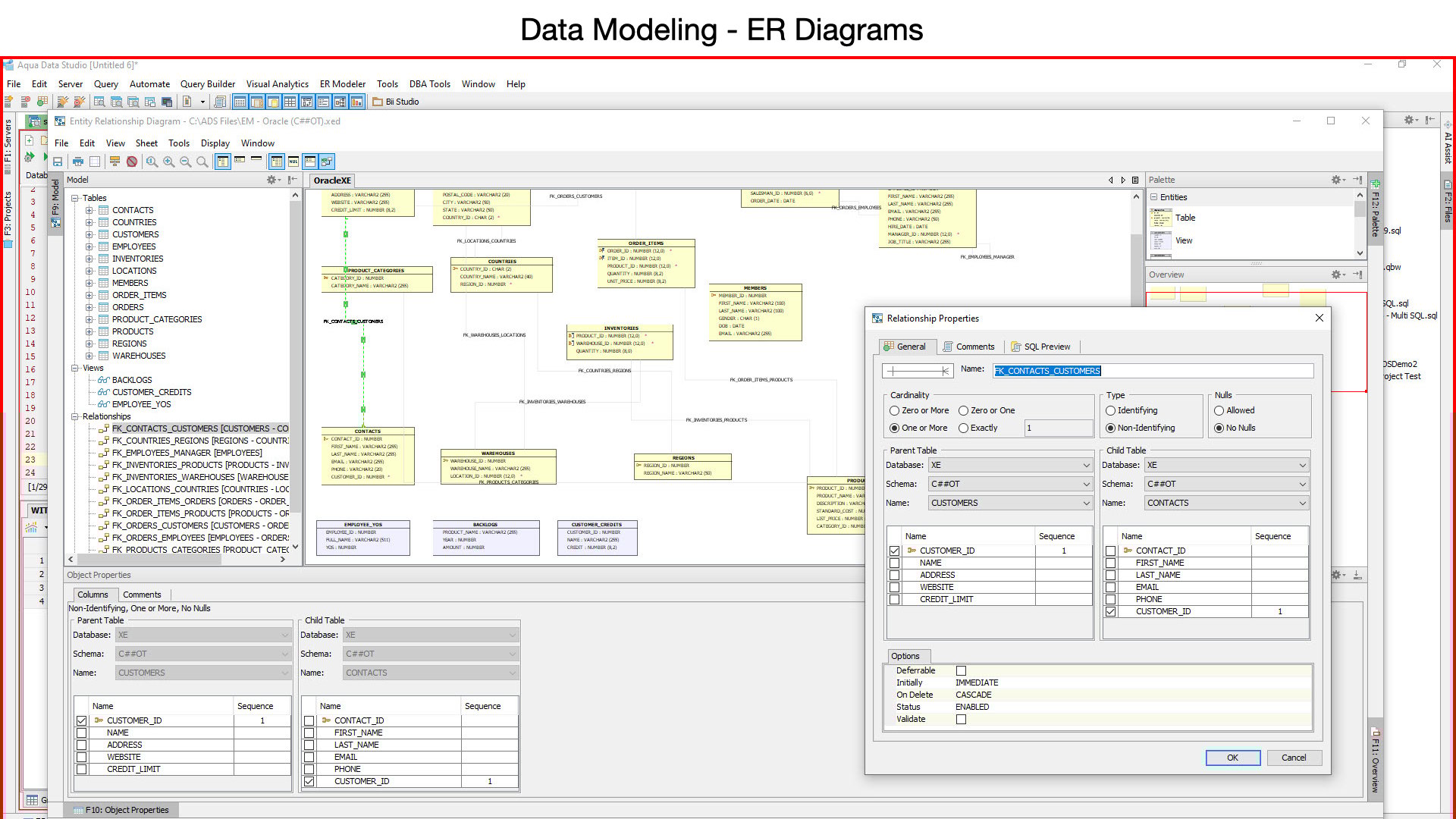The width and height of the screenshot is (1456, 819).
Task: Click the register server icon in main toolbar
Action: click(x=9, y=102)
